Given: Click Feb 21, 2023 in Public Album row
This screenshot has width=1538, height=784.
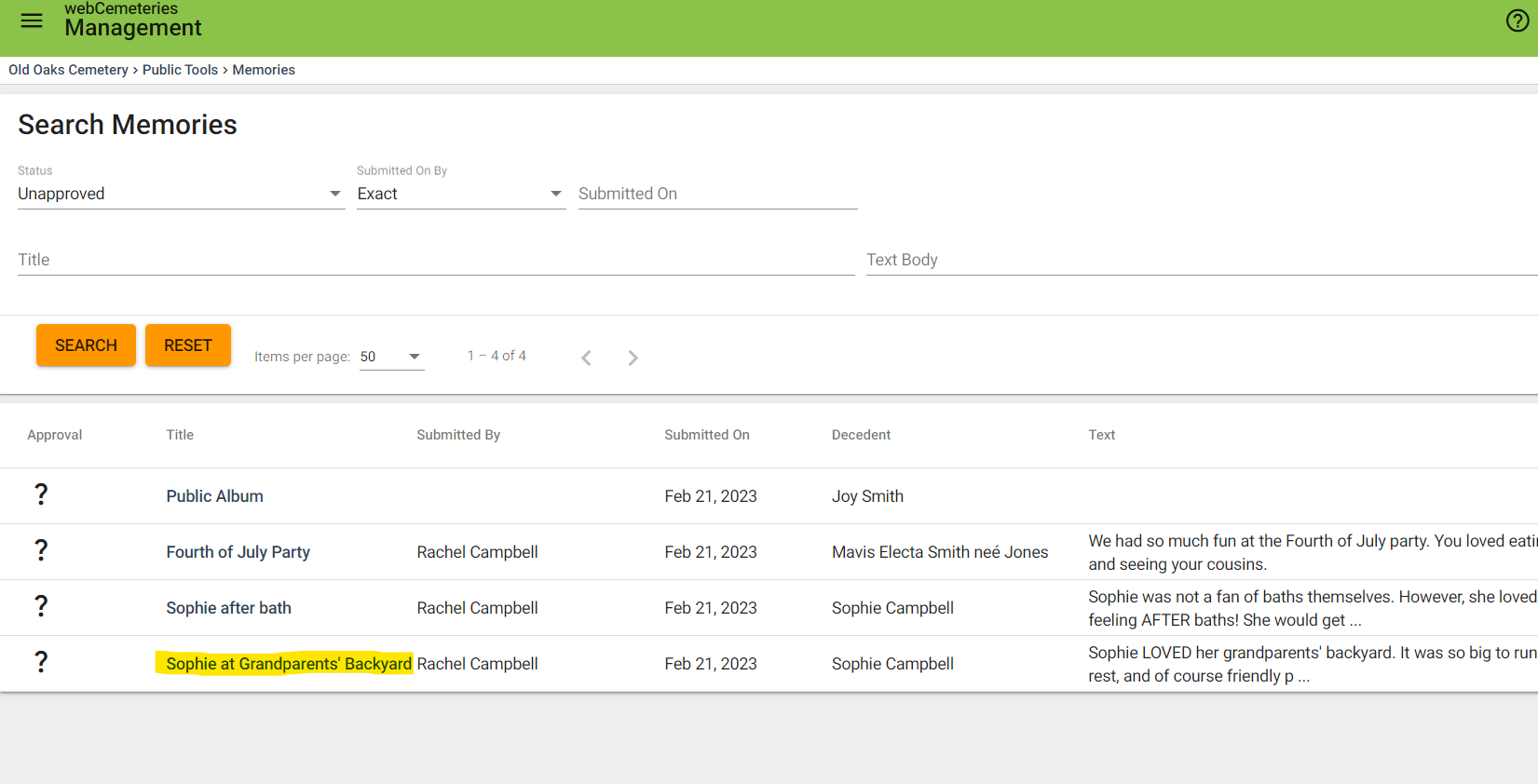Looking at the screenshot, I should tap(711, 496).
